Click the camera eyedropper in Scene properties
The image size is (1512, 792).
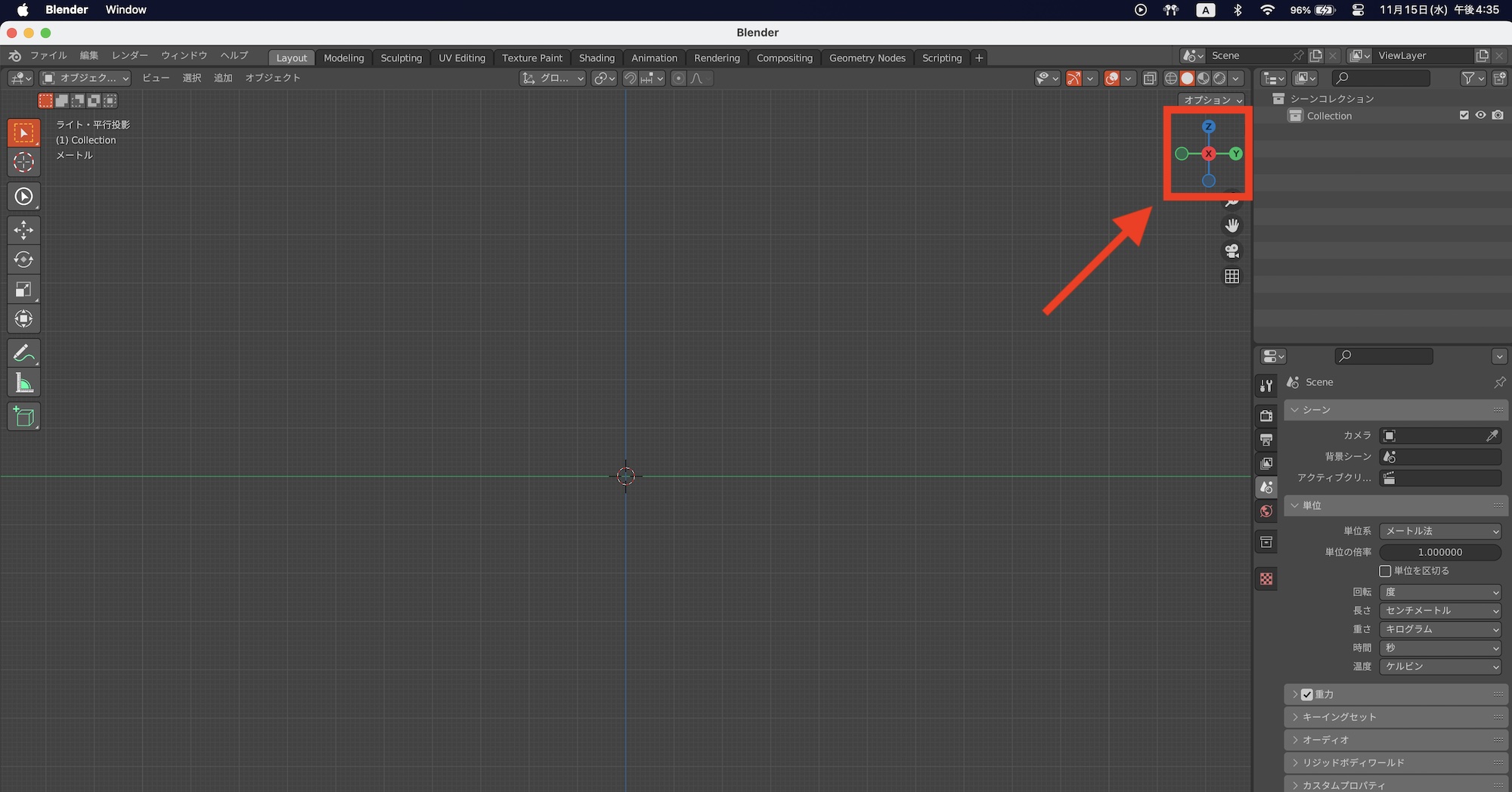pyautogui.click(x=1492, y=435)
